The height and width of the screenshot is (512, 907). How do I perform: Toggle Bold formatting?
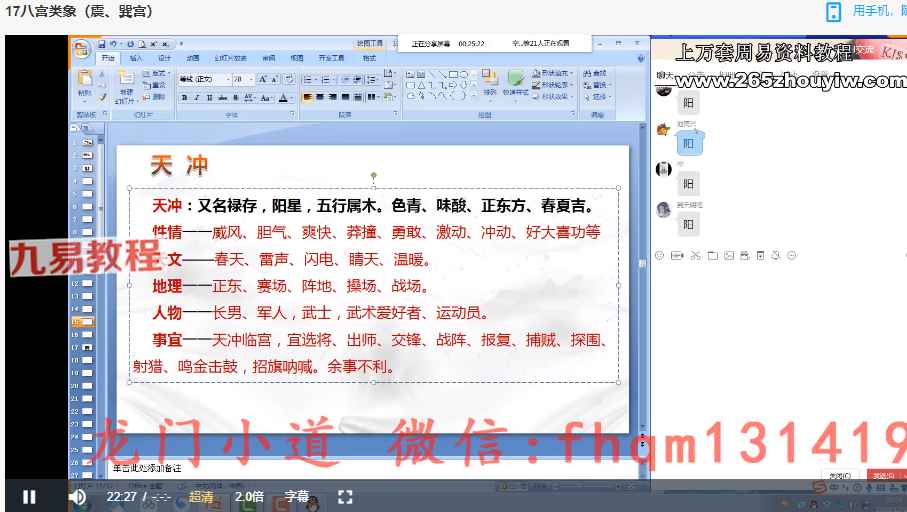pos(185,97)
